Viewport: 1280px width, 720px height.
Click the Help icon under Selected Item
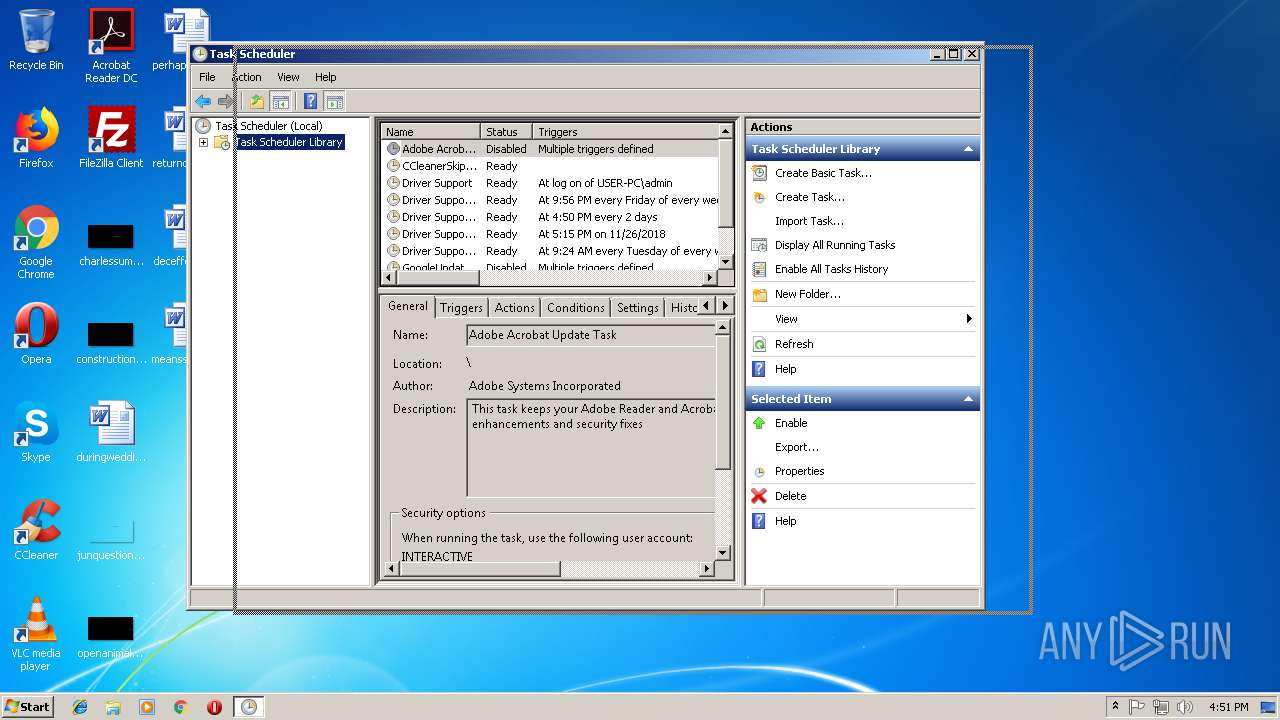coord(759,521)
